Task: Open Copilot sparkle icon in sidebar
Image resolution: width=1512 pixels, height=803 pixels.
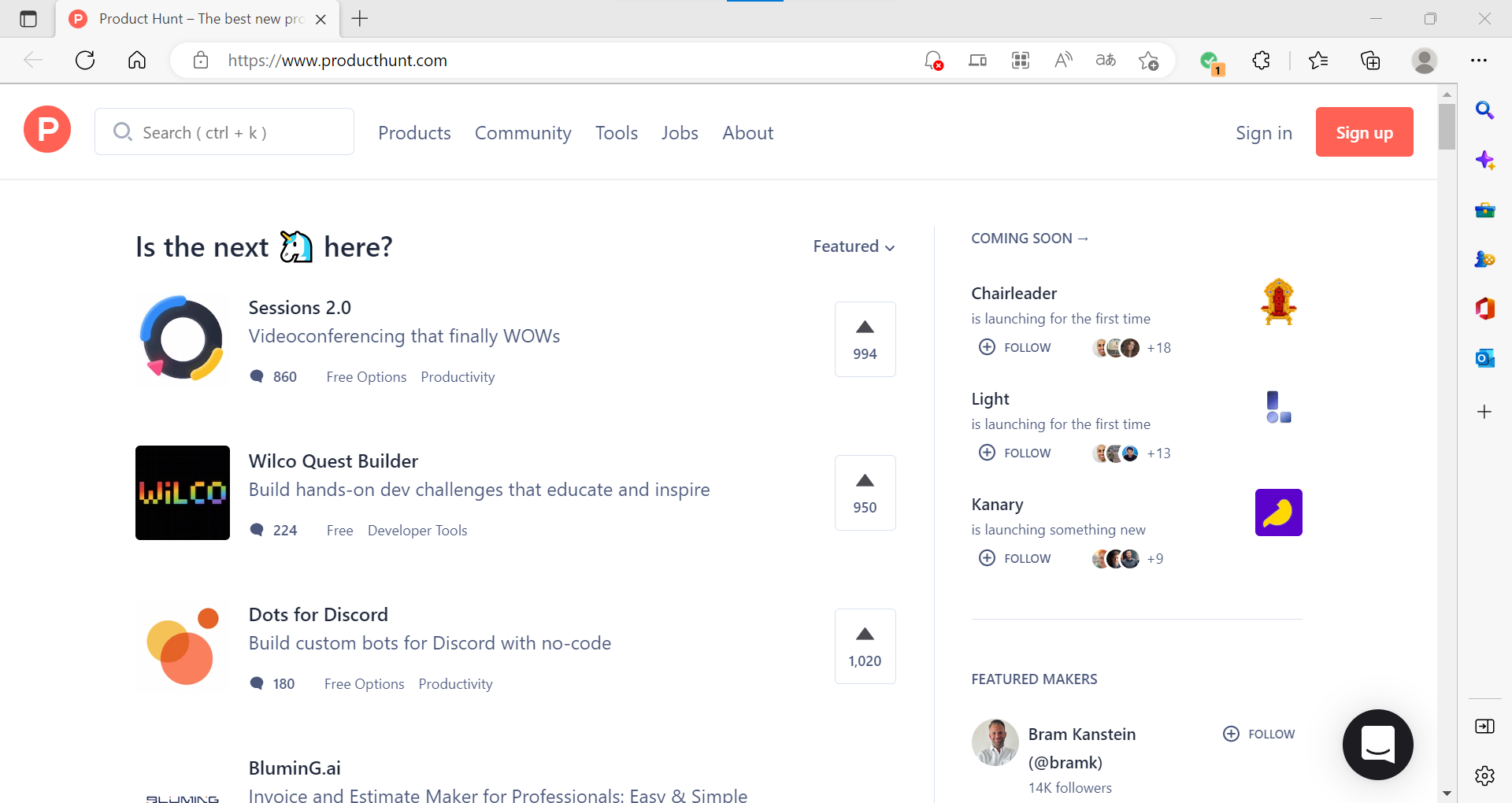Action: [x=1484, y=160]
